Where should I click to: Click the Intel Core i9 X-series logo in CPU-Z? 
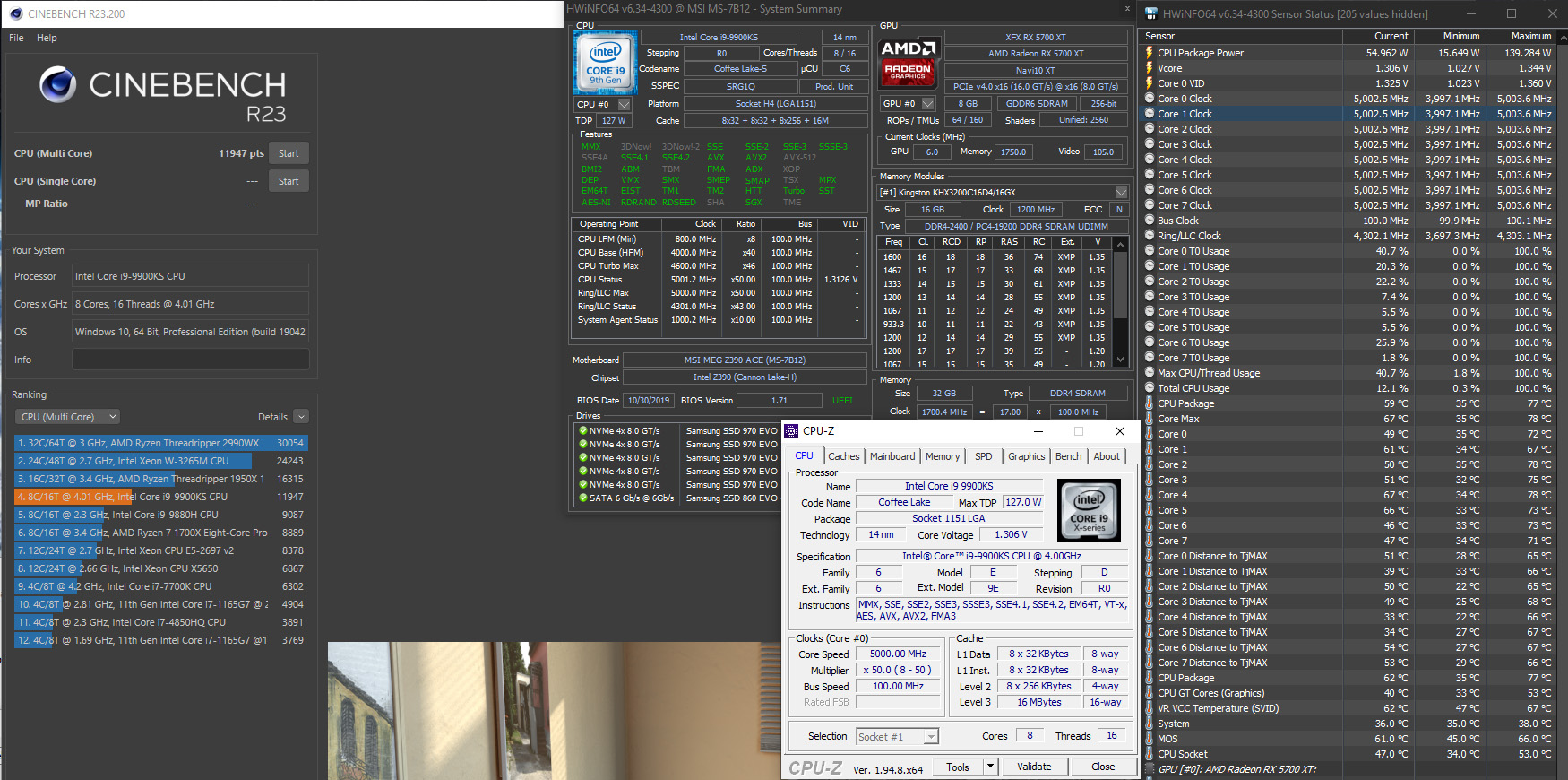1090,510
